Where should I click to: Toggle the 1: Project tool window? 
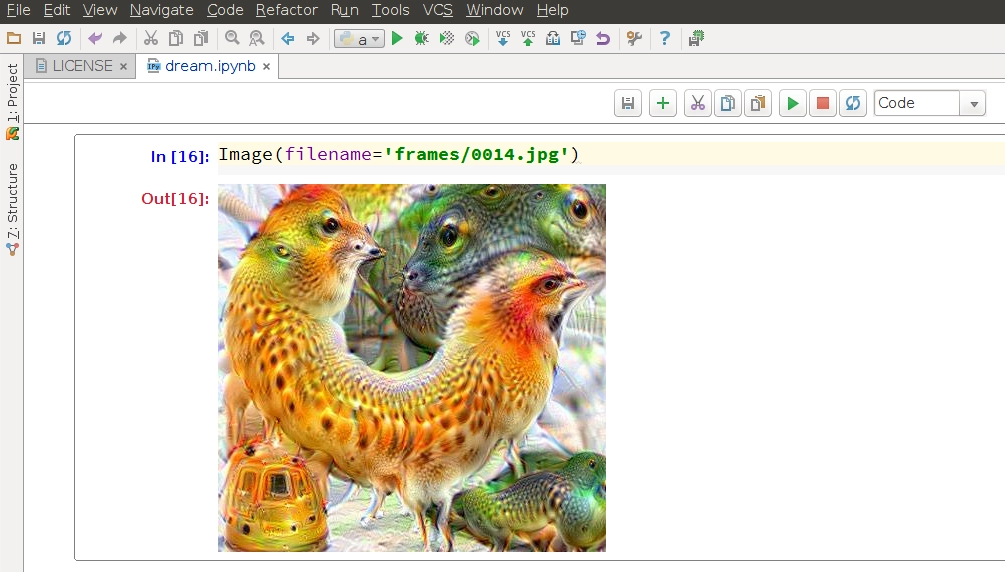(x=12, y=100)
